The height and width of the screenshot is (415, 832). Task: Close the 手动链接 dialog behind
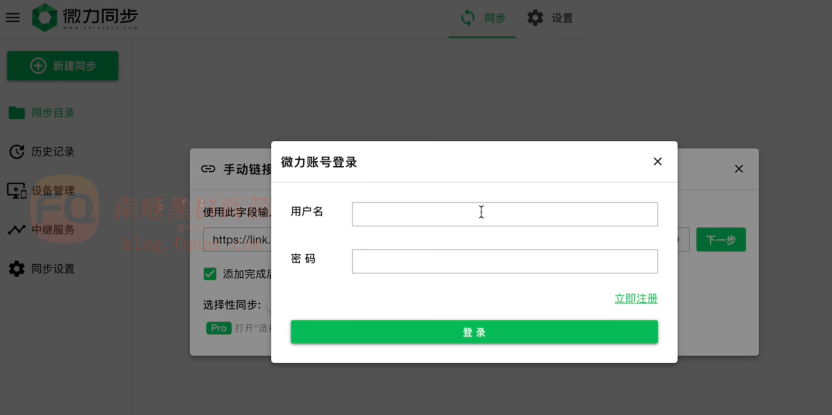click(x=738, y=169)
